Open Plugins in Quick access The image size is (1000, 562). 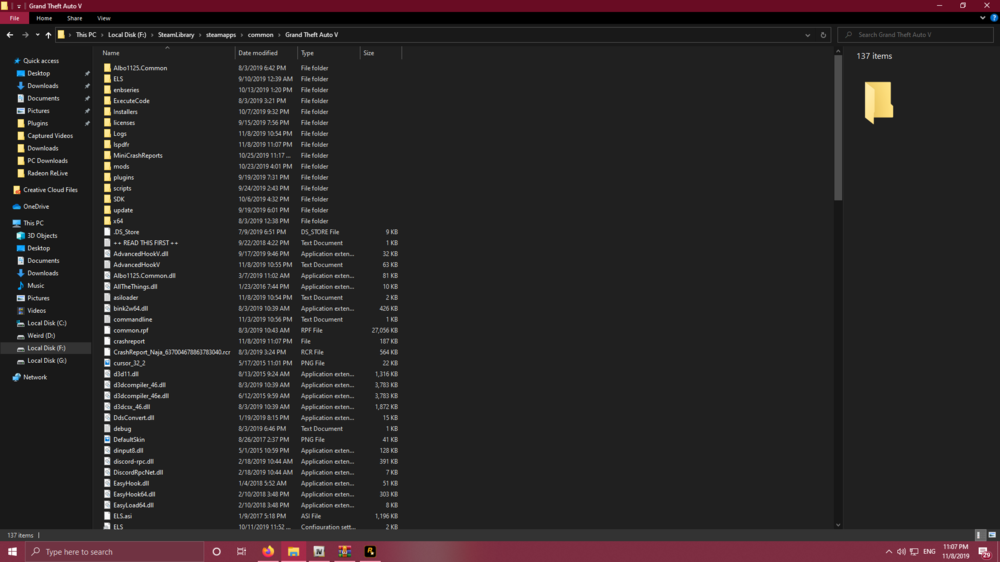(37, 123)
